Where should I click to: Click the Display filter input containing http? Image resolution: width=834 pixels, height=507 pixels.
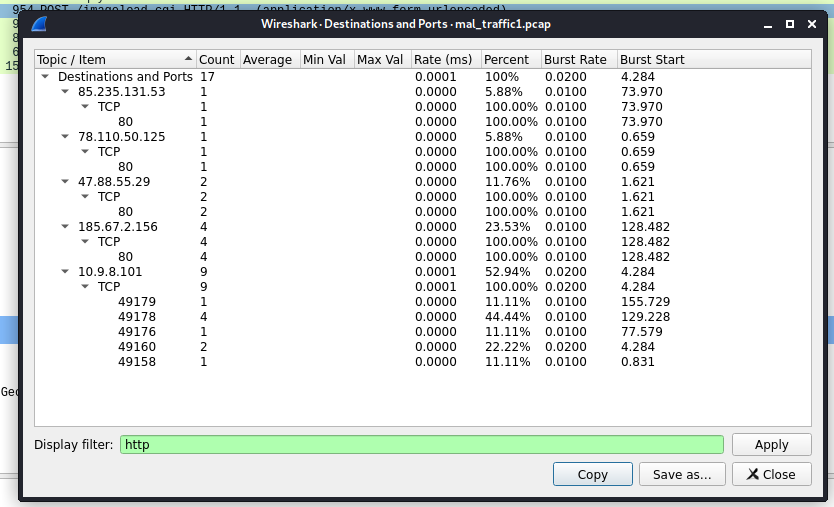(x=422, y=445)
